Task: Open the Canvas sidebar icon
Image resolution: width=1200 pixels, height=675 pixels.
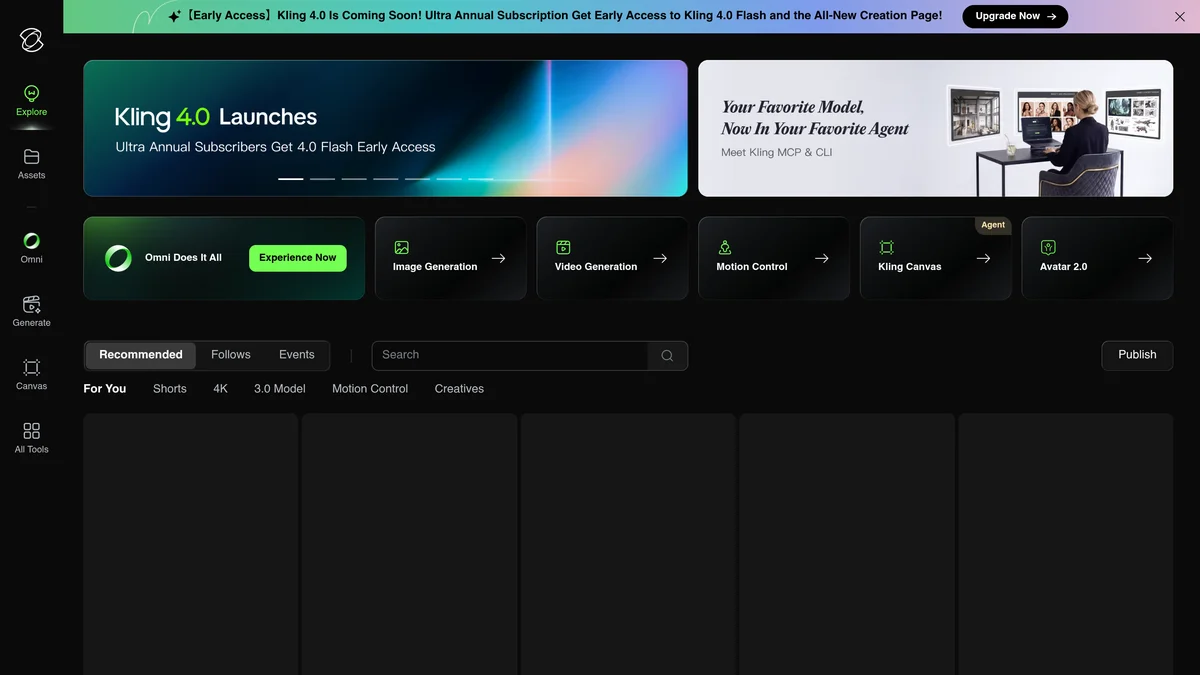Action: 31,374
